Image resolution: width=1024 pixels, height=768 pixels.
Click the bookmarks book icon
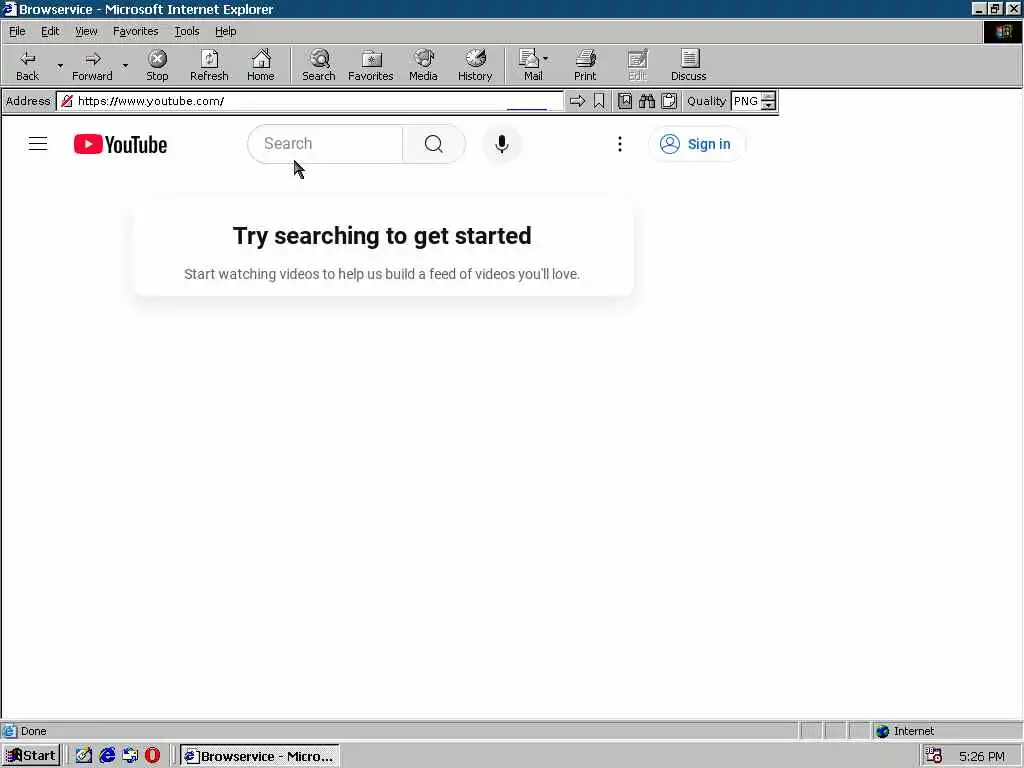625,101
